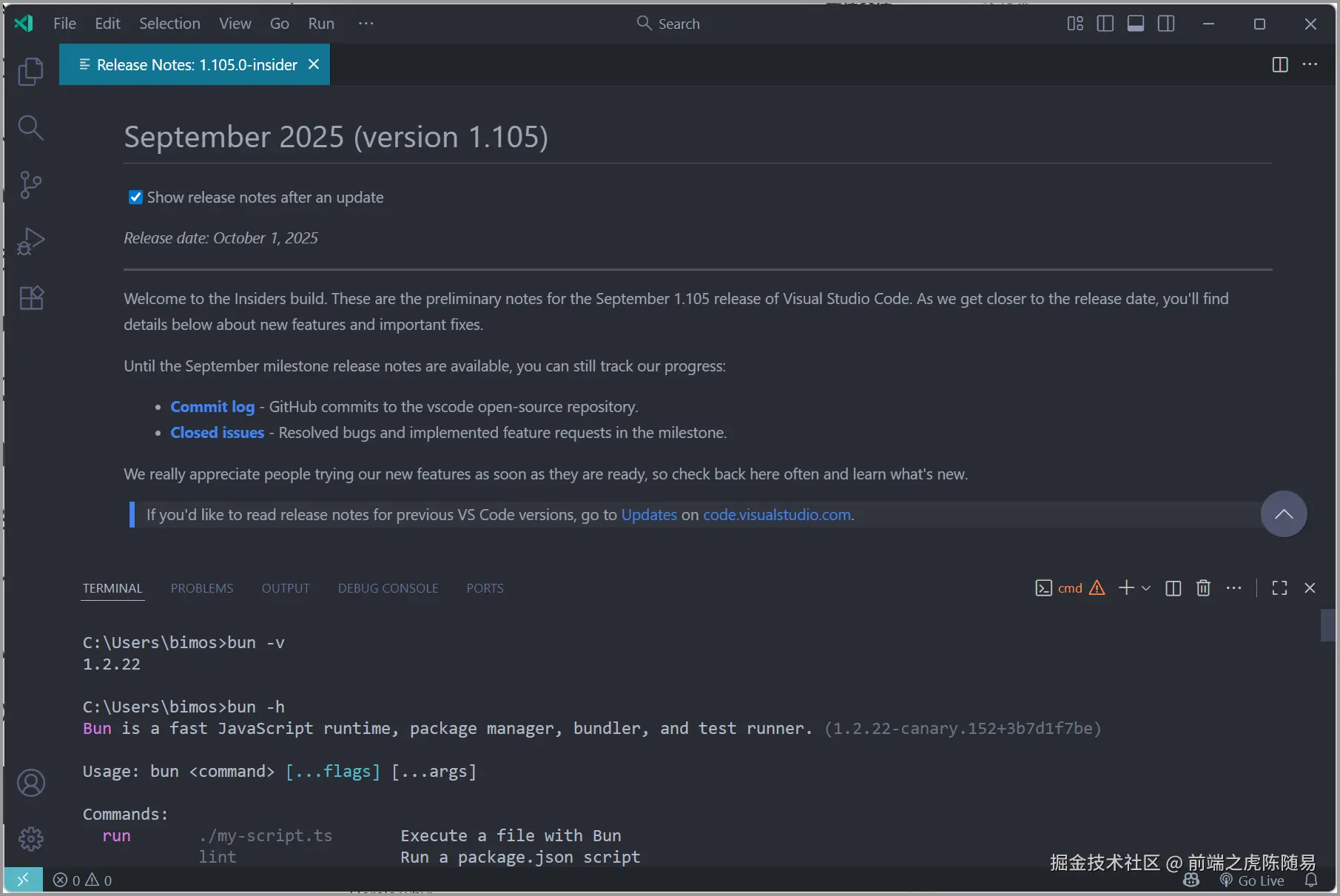This screenshot has width=1340, height=896.
Task: Toggle the bottom panel layout button
Action: point(1135,24)
